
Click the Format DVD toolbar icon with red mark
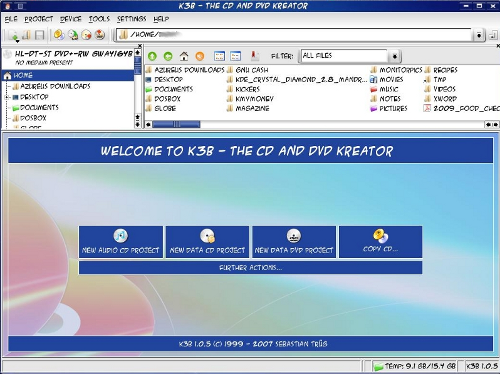click(86, 35)
